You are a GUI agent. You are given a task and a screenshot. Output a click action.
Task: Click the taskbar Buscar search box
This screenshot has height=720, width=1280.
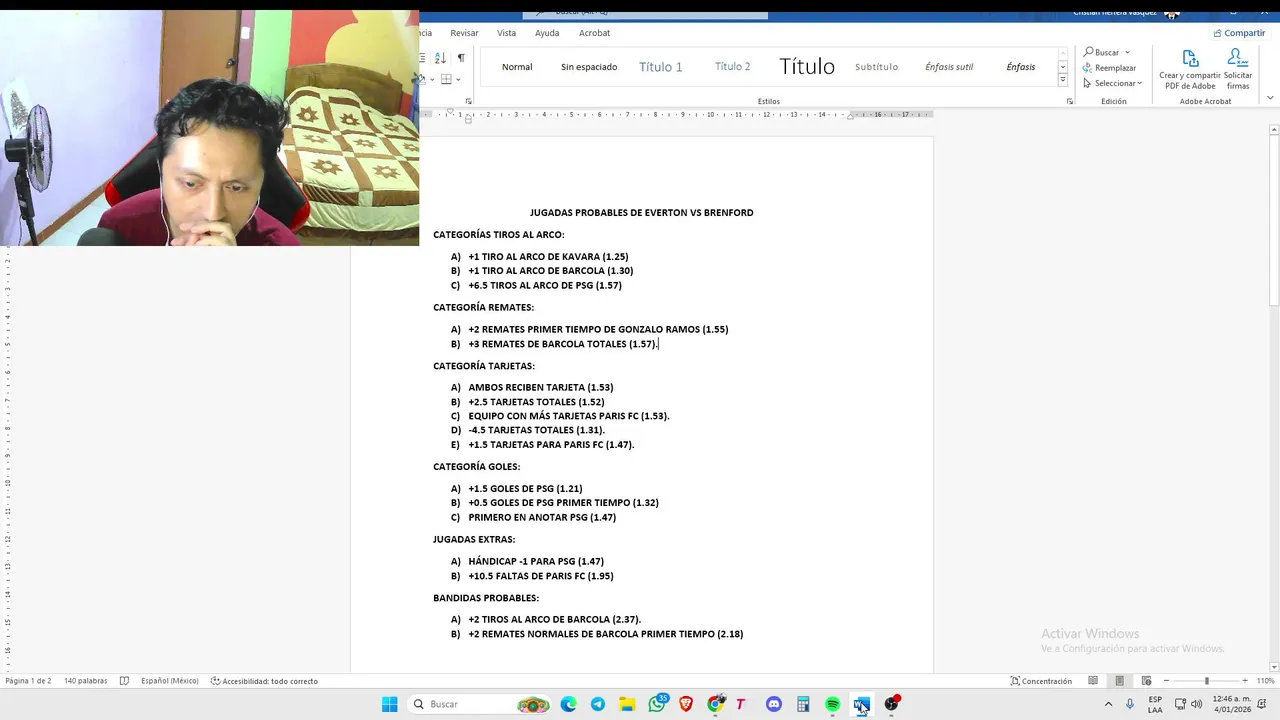pyautogui.click(x=480, y=704)
